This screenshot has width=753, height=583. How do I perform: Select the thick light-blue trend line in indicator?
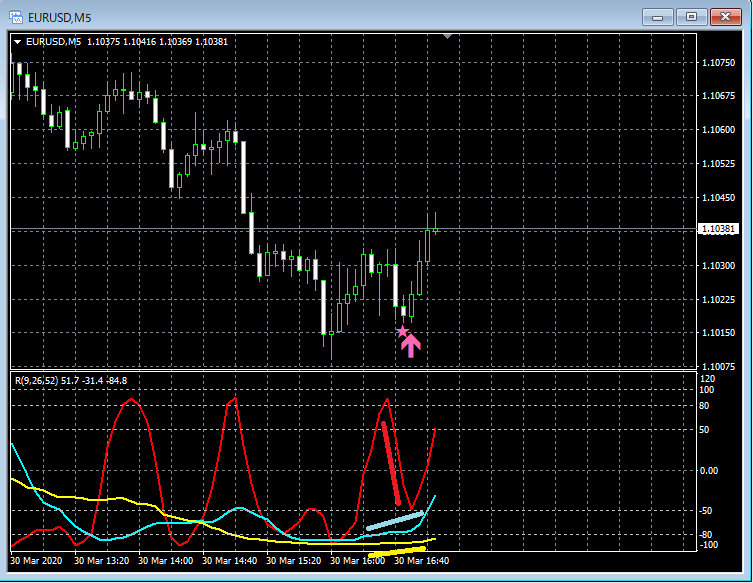point(395,521)
